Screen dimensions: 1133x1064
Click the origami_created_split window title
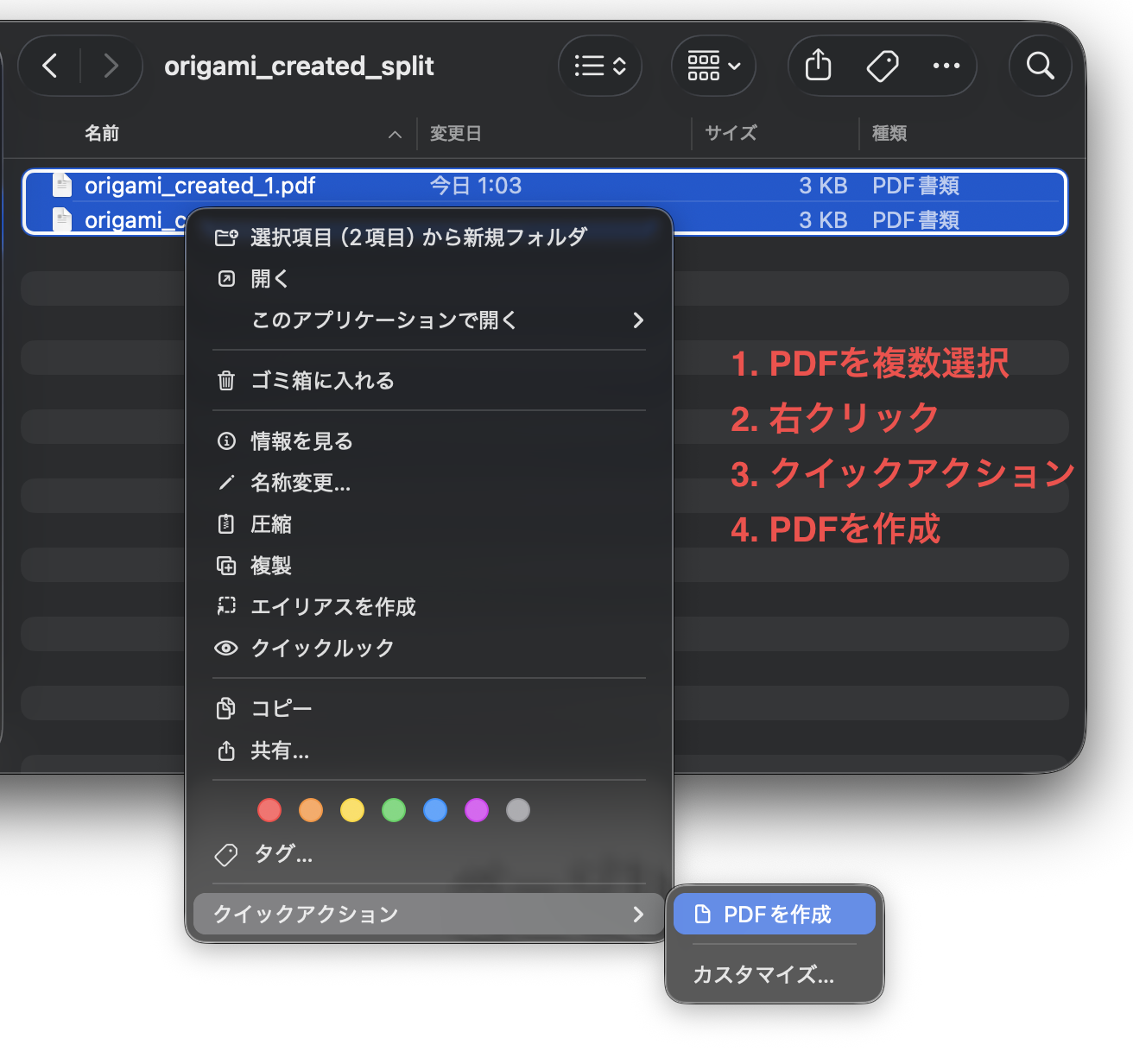click(x=299, y=66)
